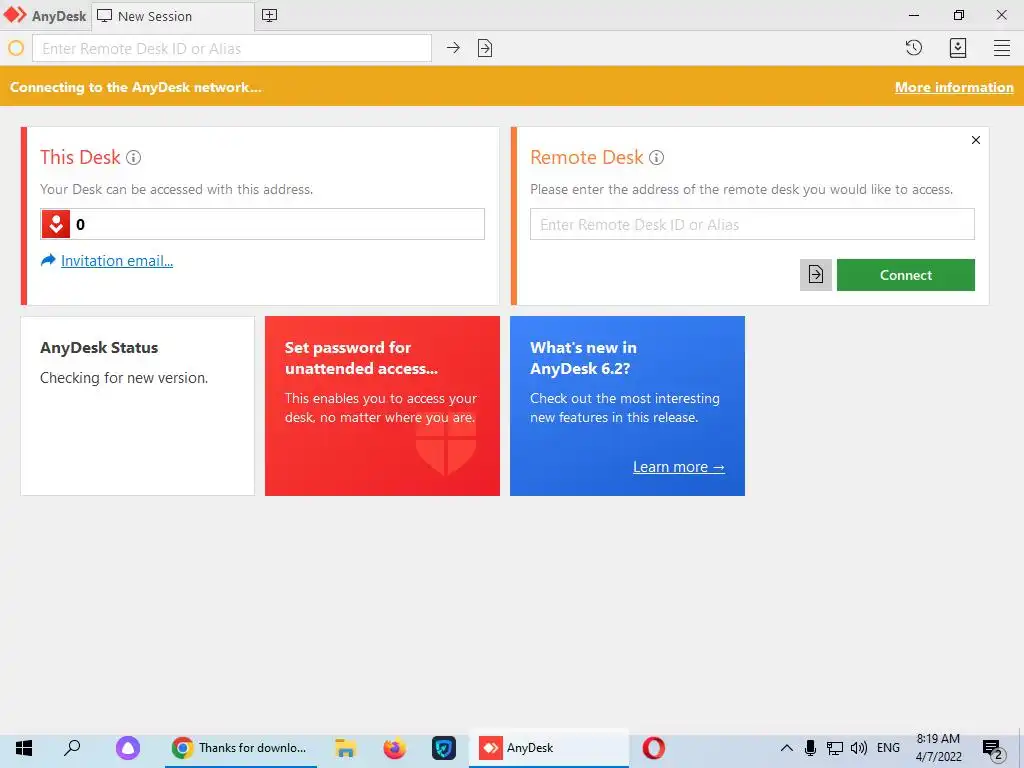
Task: Select AnyDesk taskbar button
Action: click(549, 748)
